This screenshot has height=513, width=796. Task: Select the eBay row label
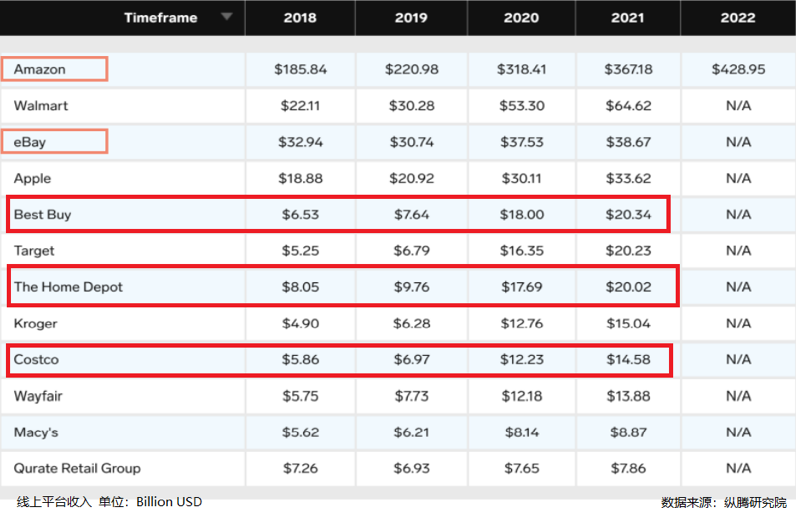pos(30,142)
